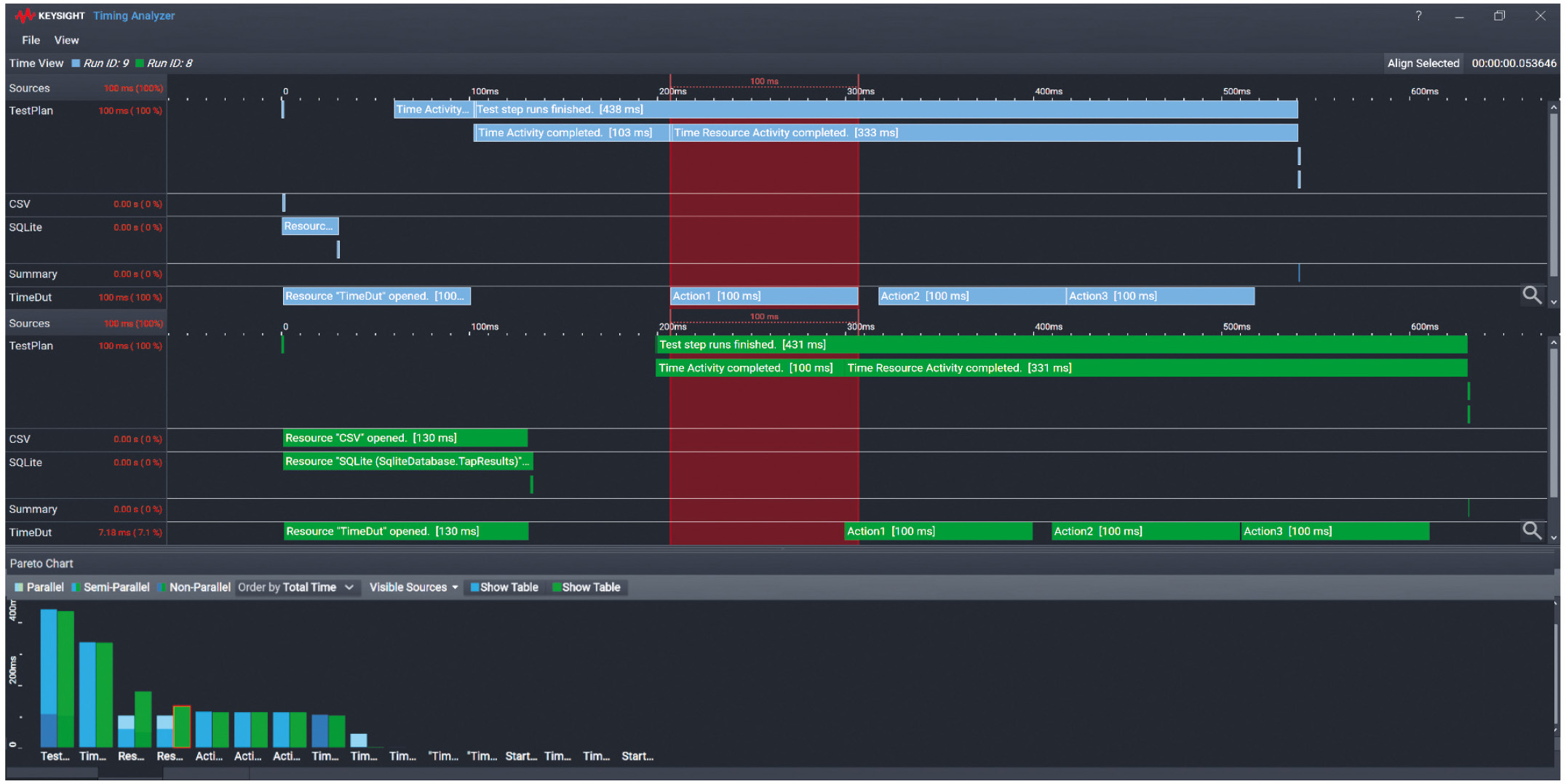
Task: Click the upper TestPlan source row label
Action: tap(31, 111)
